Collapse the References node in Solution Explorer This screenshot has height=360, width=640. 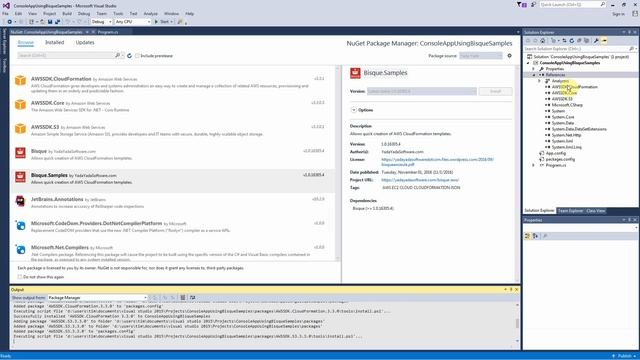(x=533, y=75)
